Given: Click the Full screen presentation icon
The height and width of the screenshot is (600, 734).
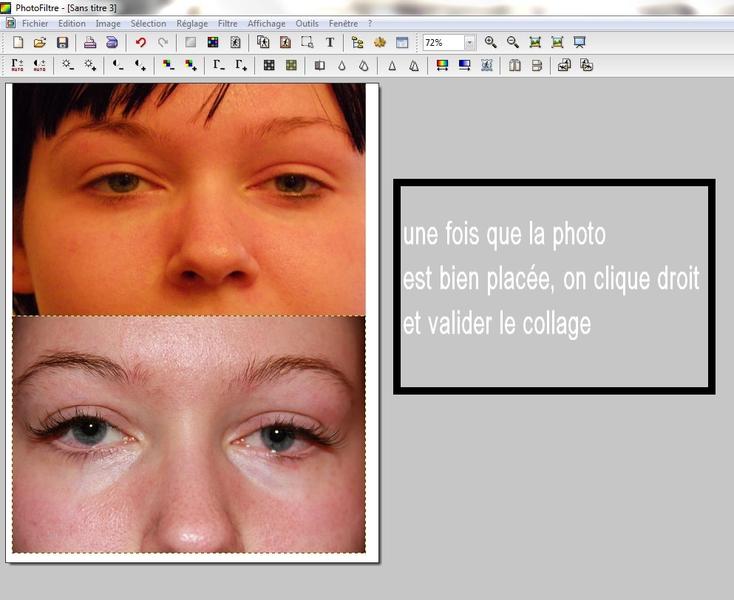Looking at the screenshot, I should tap(579, 43).
